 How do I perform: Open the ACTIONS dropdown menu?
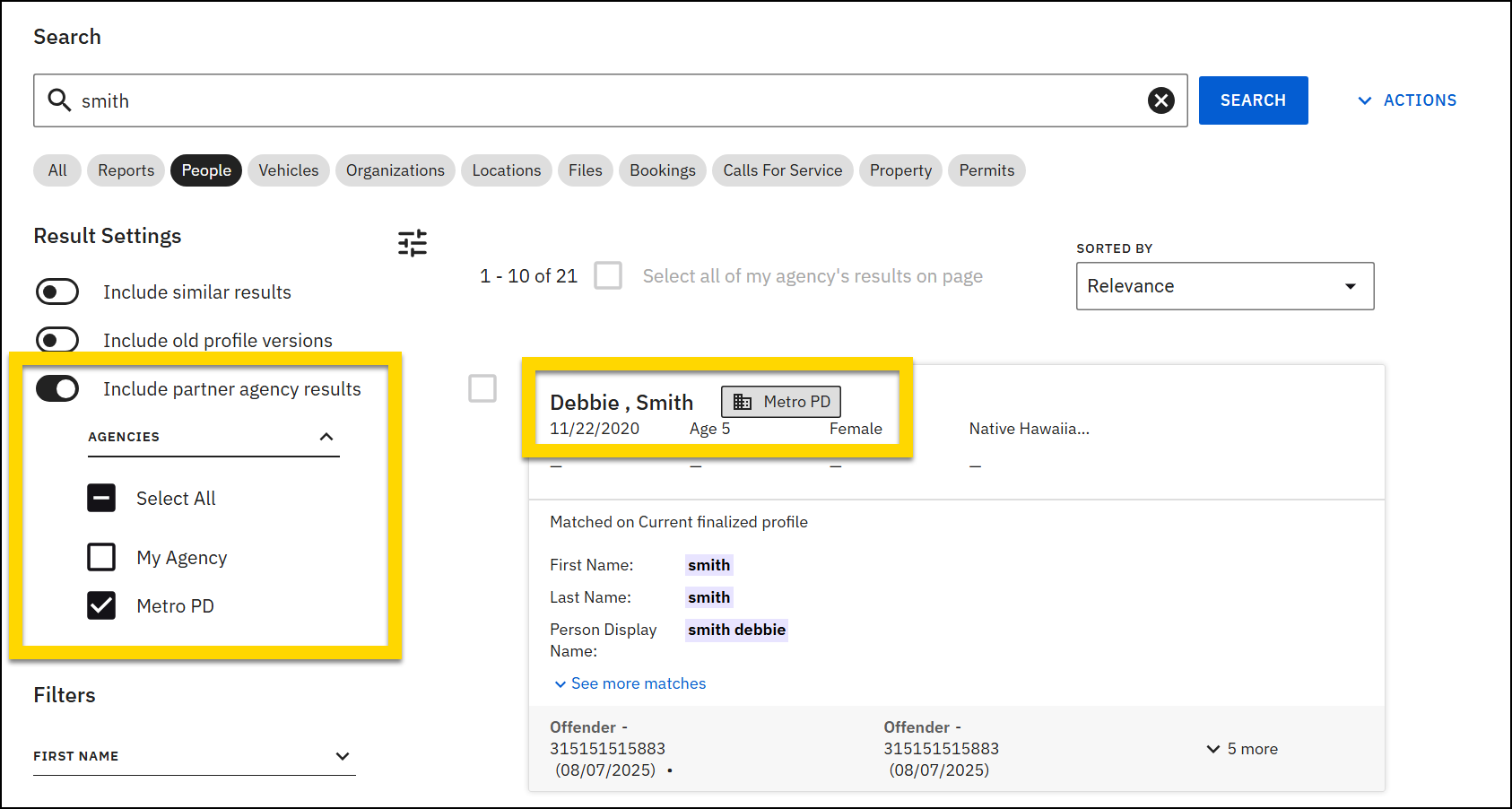coord(1407,100)
